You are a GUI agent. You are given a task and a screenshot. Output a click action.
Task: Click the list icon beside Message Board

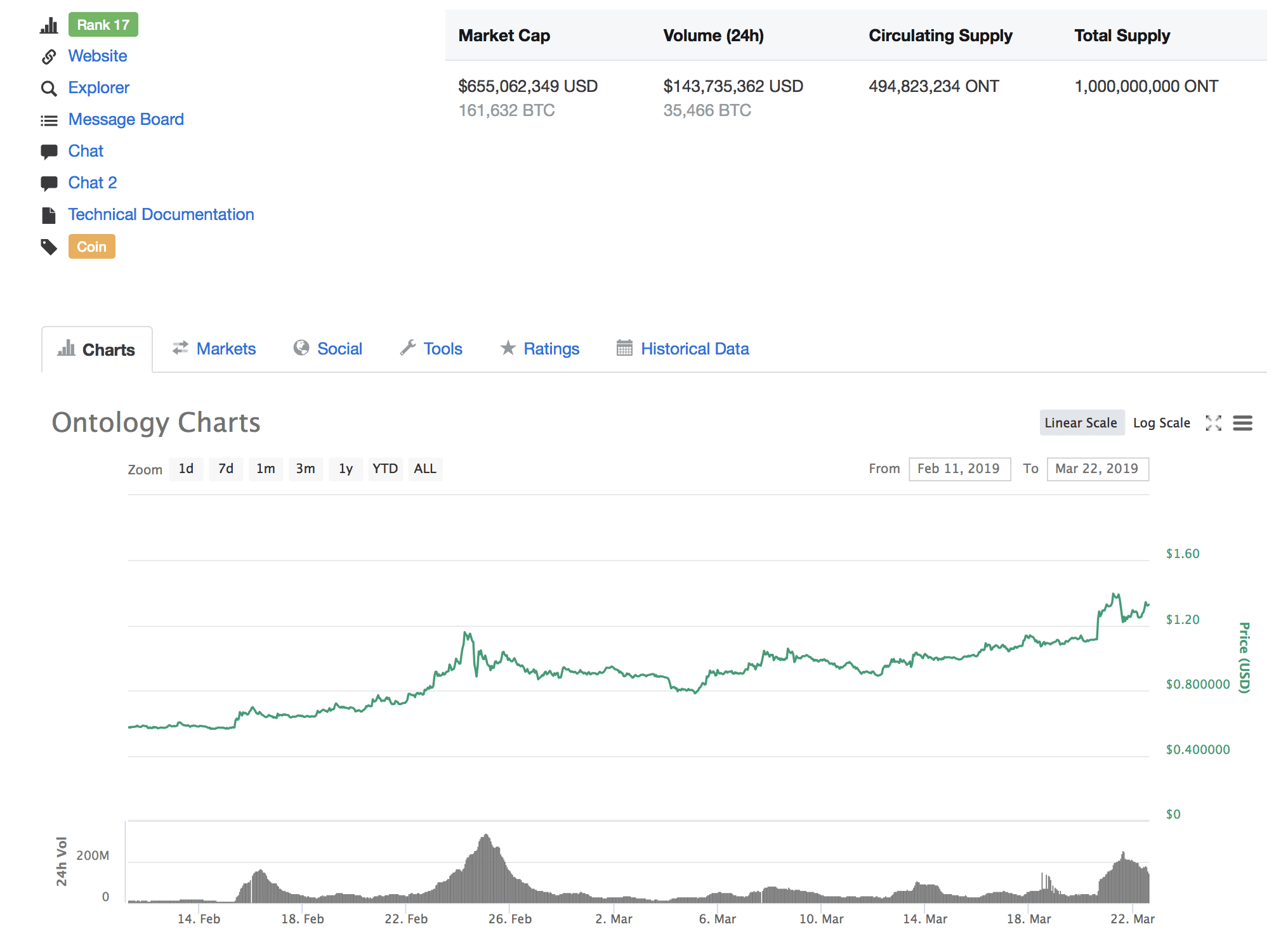click(49, 120)
